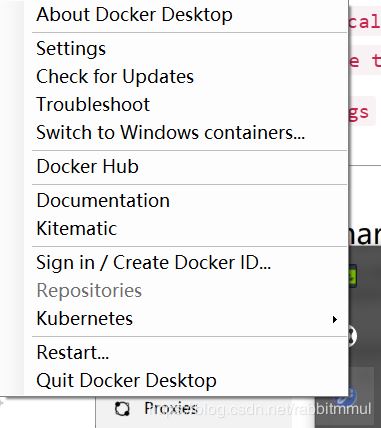Click the pink code text ending in 'gs'
Image resolution: width=381 pixels, height=428 pixels.
(x=359, y=112)
